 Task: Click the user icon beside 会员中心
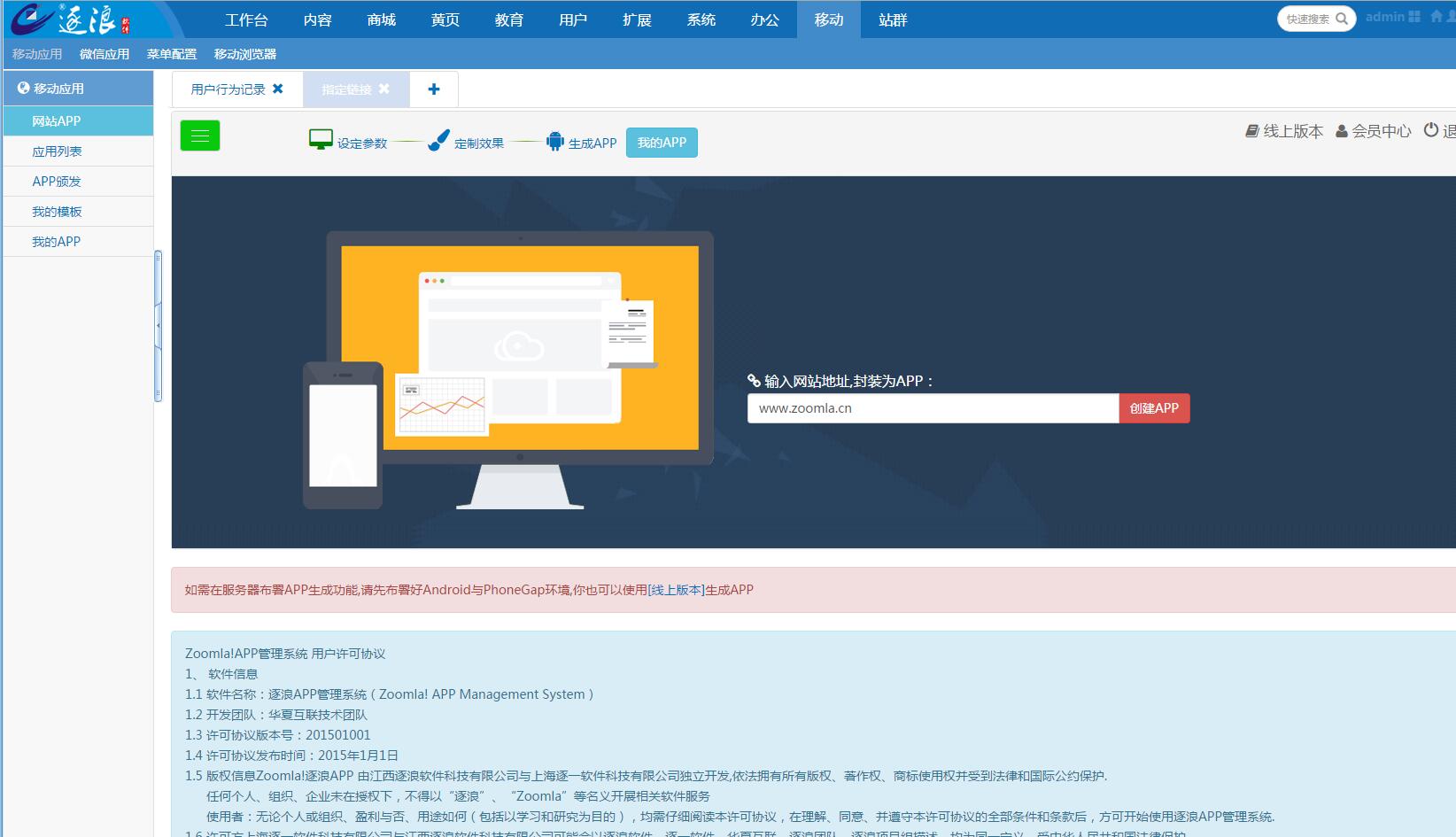click(1342, 131)
